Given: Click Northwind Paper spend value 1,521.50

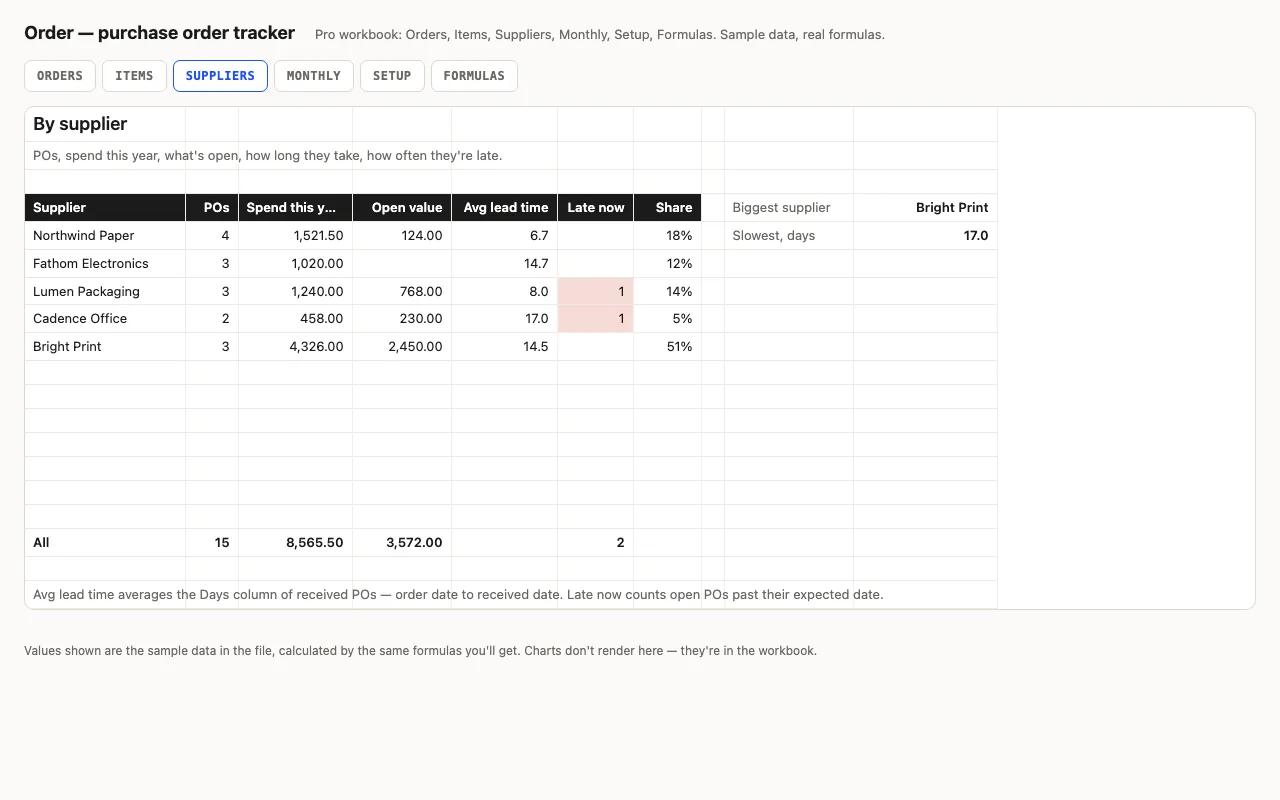Looking at the screenshot, I should (295, 236).
